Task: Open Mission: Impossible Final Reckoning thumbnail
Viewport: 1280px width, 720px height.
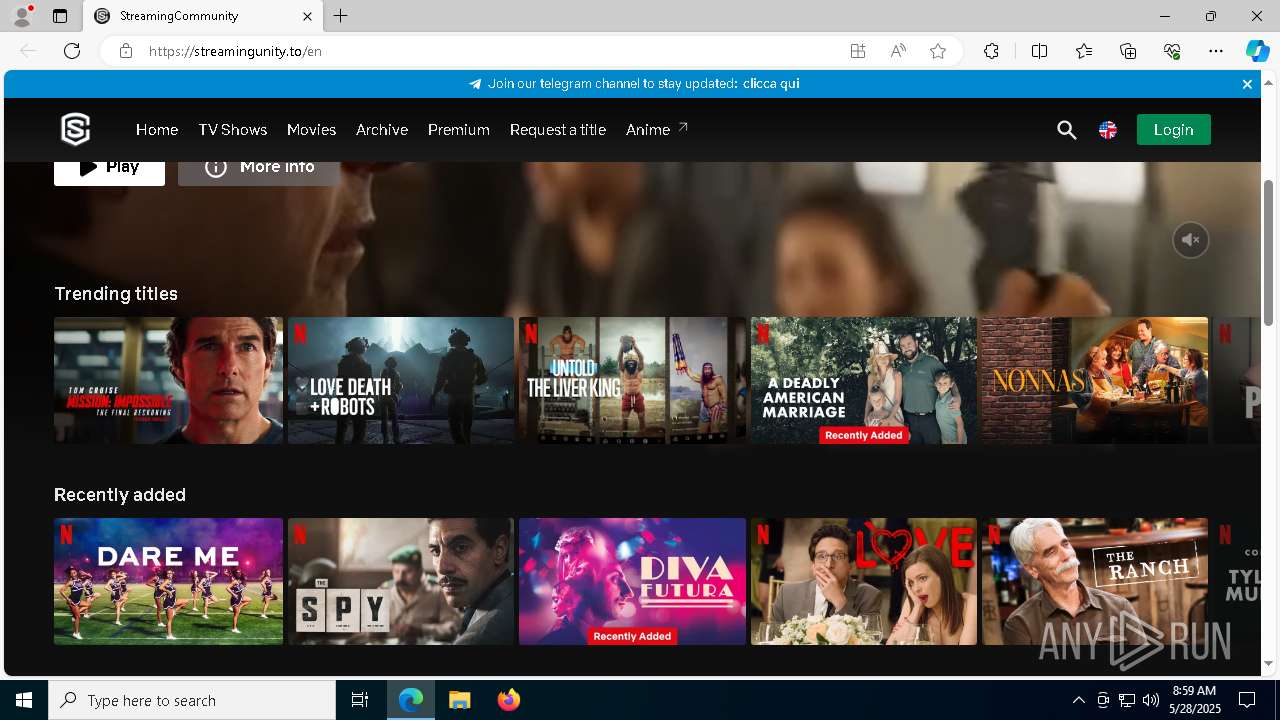Action: (168, 380)
